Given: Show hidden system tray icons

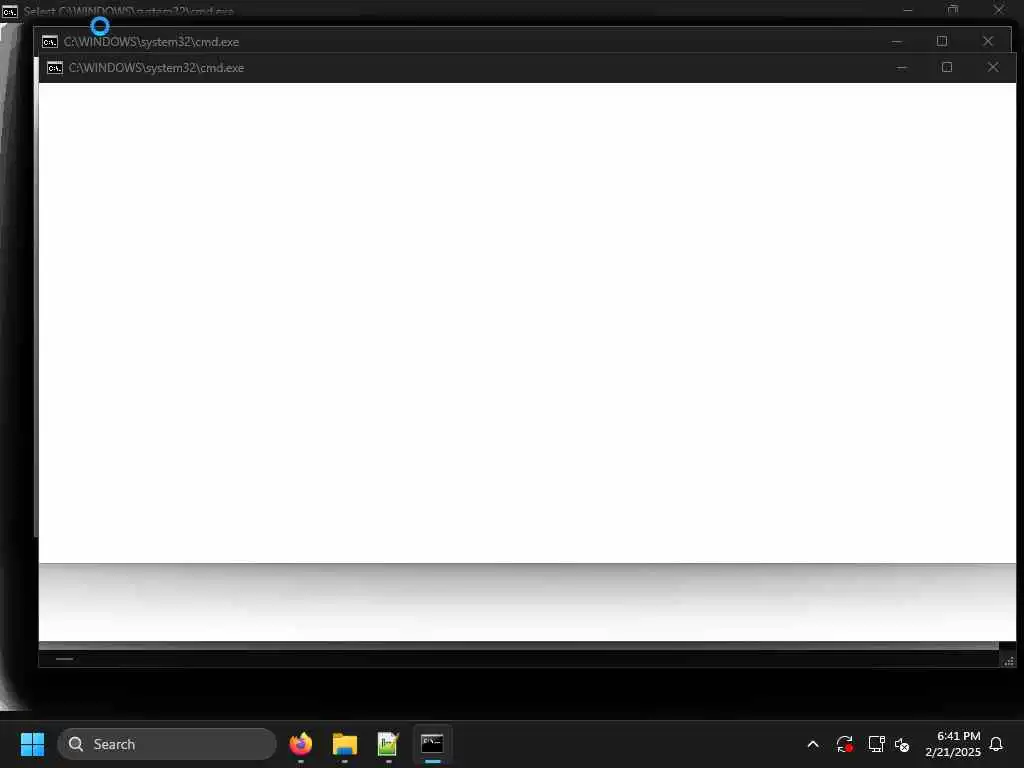Looking at the screenshot, I should [813, 744].
